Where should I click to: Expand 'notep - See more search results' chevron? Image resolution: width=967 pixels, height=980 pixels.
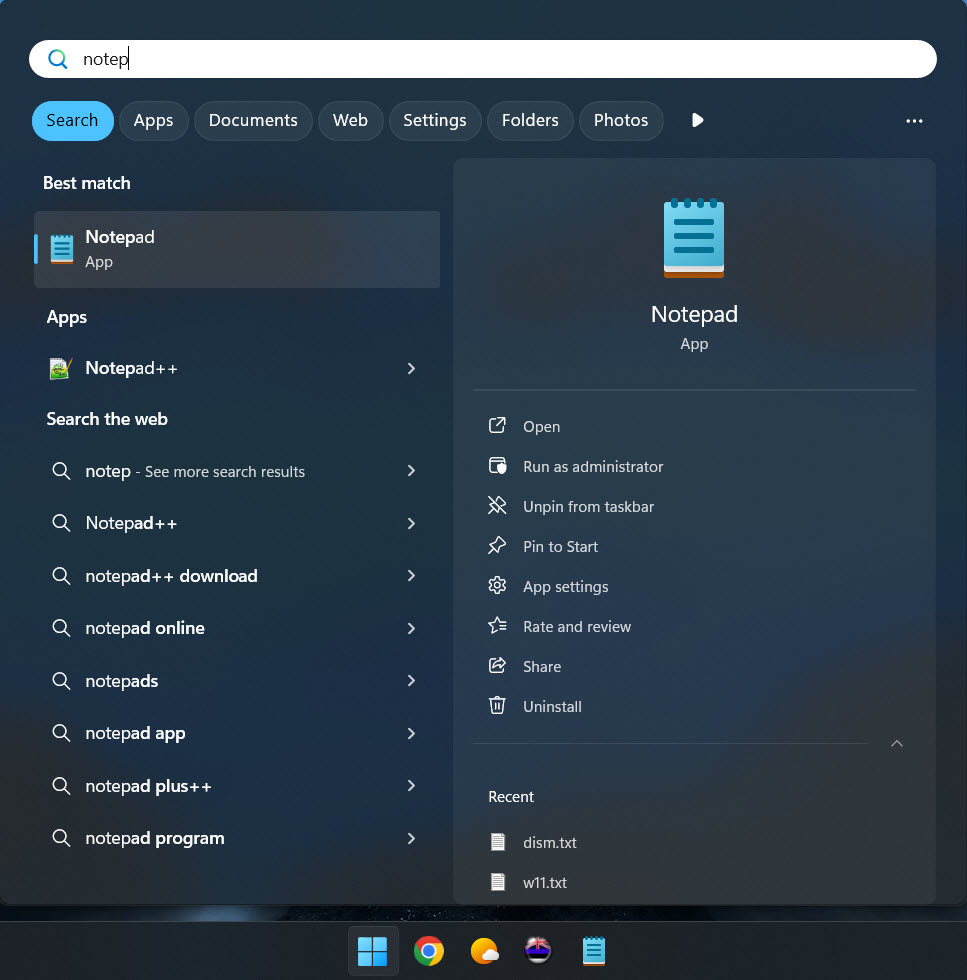pyautogui.click(x=411, y=471)
